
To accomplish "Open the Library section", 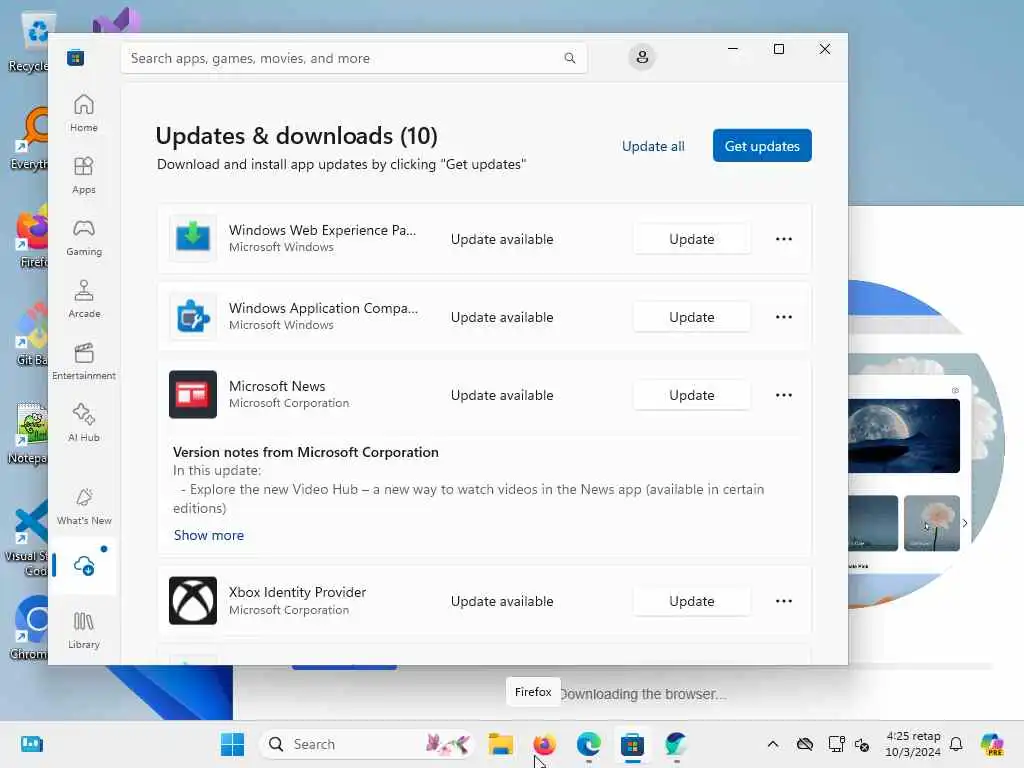I will point(84,630).
